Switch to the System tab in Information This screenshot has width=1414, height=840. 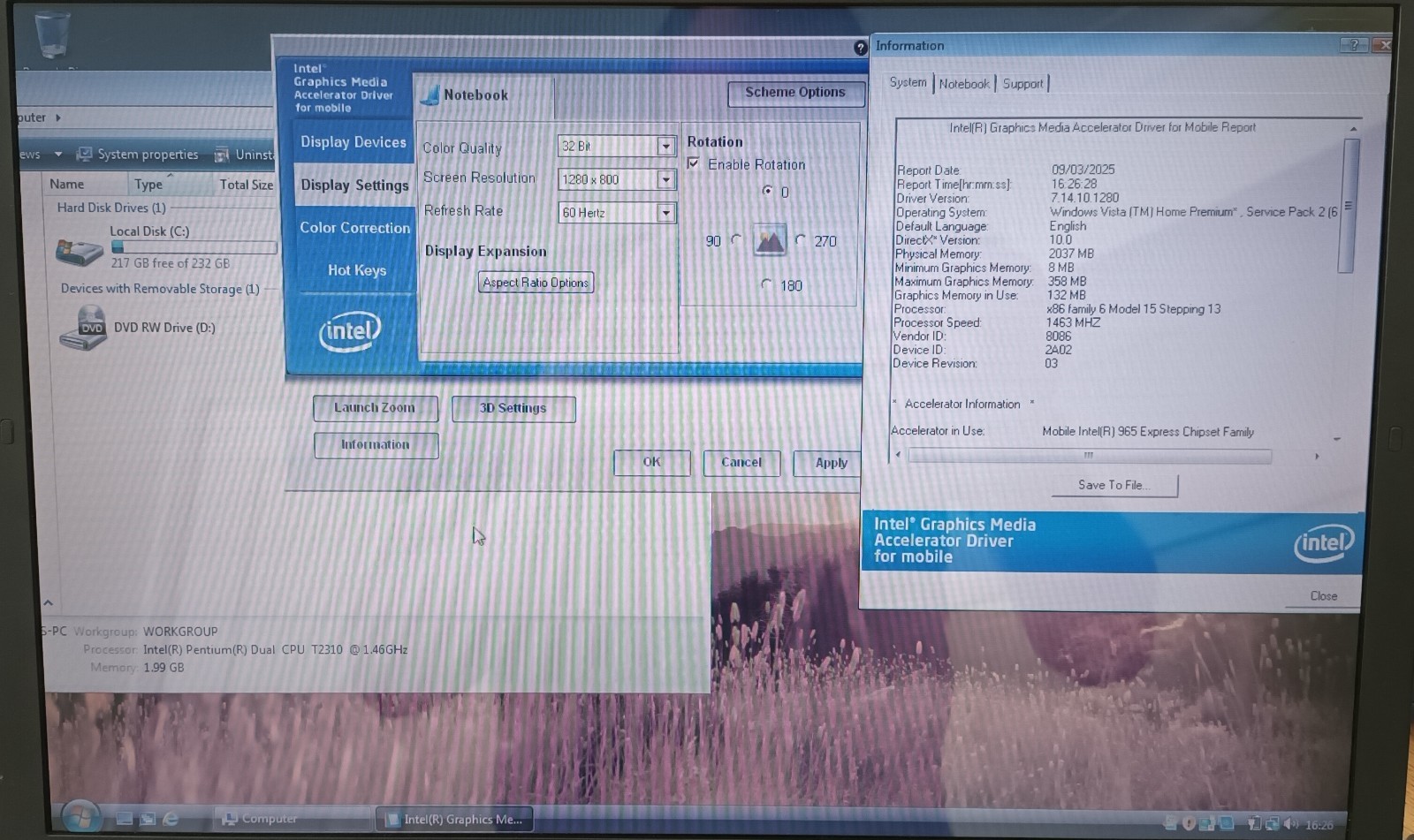coord(908,82)
